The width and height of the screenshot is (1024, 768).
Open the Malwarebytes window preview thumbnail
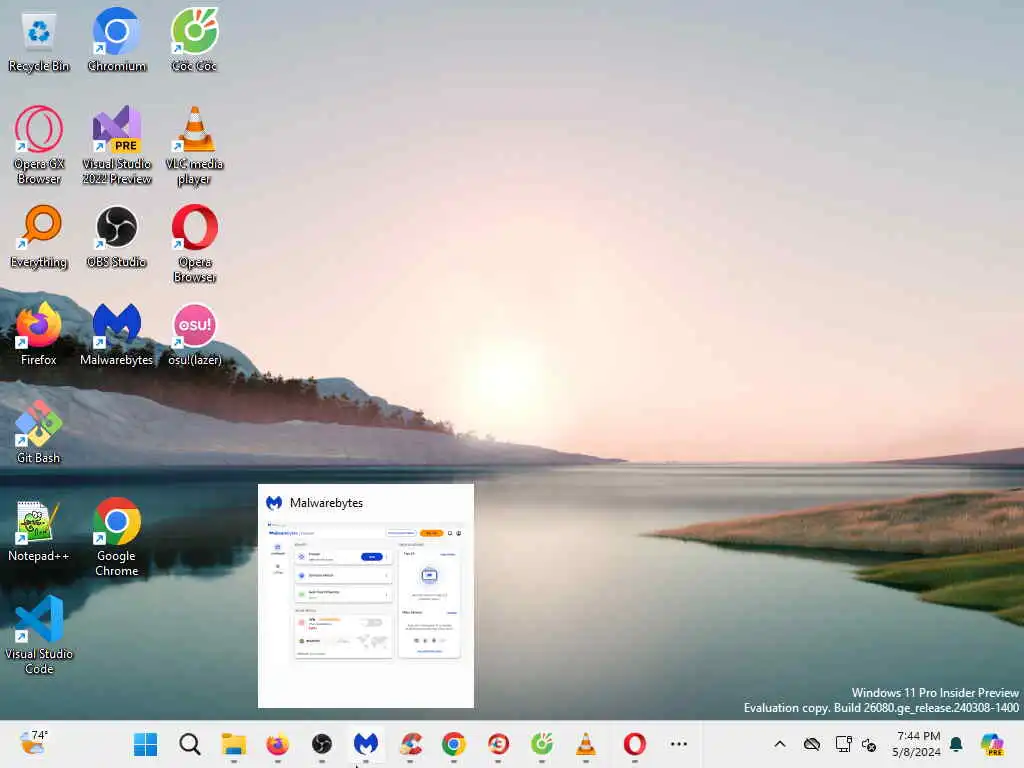coord(366,596)
